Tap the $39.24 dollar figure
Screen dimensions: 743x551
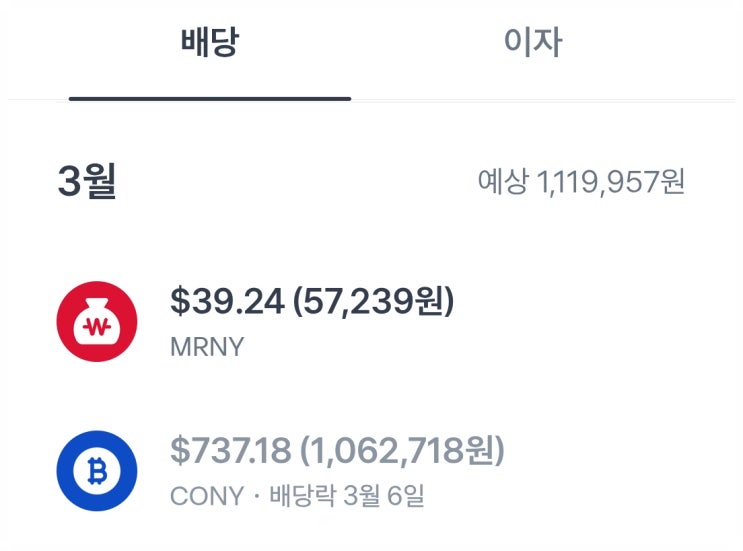pyautogui.click(x=225, y=301)
